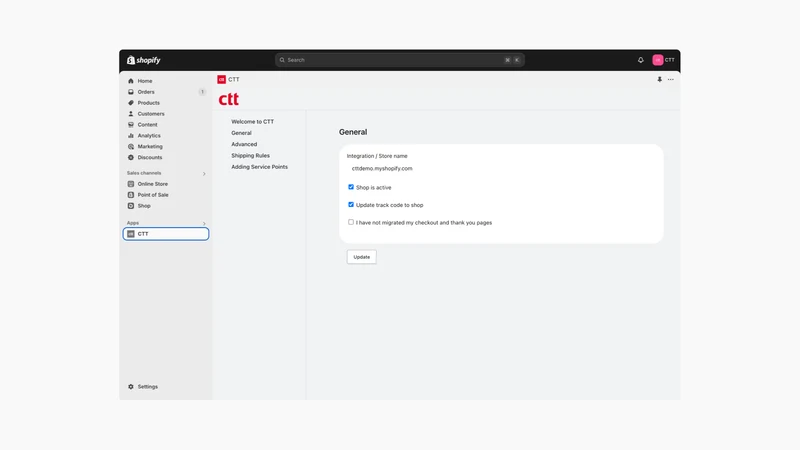Image resolution: width=800 pixels, height=450 pixels.
Task: Click the Orders count badge
Action: (202, 92)
